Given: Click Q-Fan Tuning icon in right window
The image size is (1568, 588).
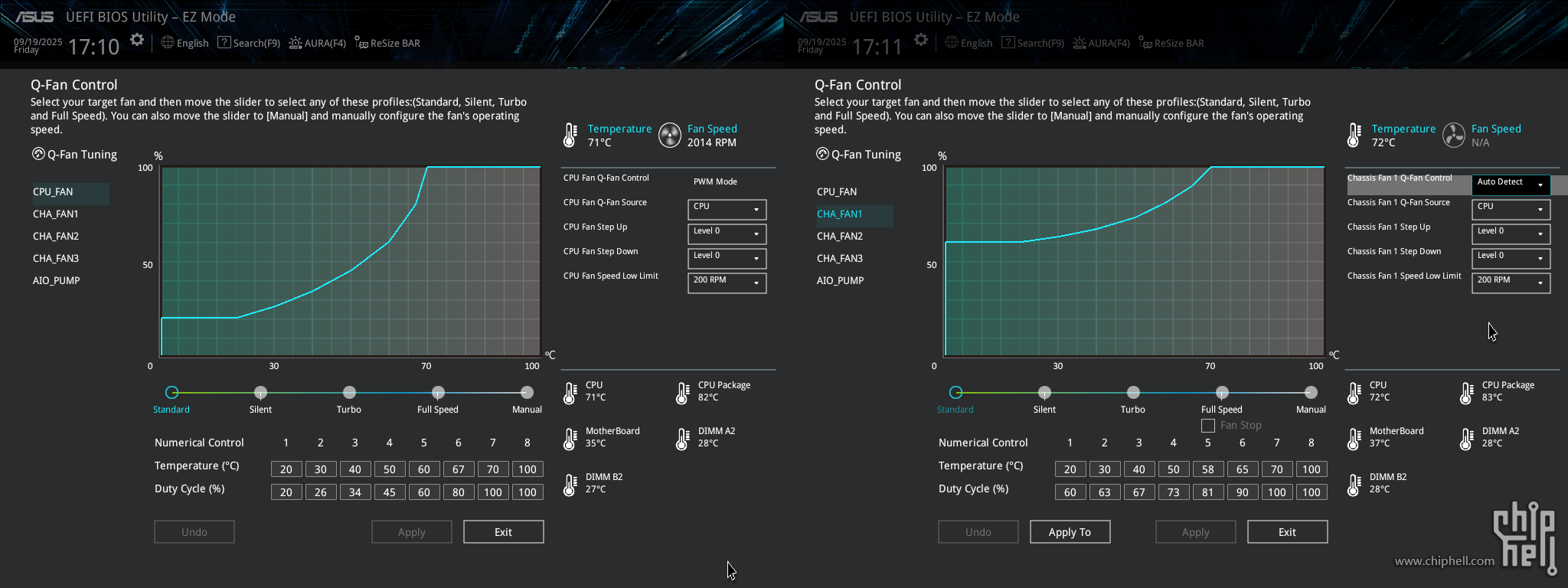Looking at the screenshot, I should (x=822, y=154).
